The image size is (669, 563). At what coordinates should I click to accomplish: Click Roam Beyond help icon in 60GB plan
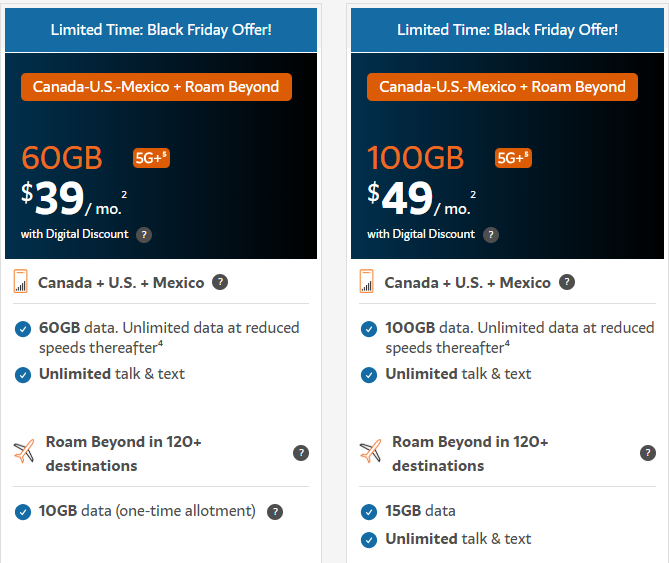(x=300, y=453)
